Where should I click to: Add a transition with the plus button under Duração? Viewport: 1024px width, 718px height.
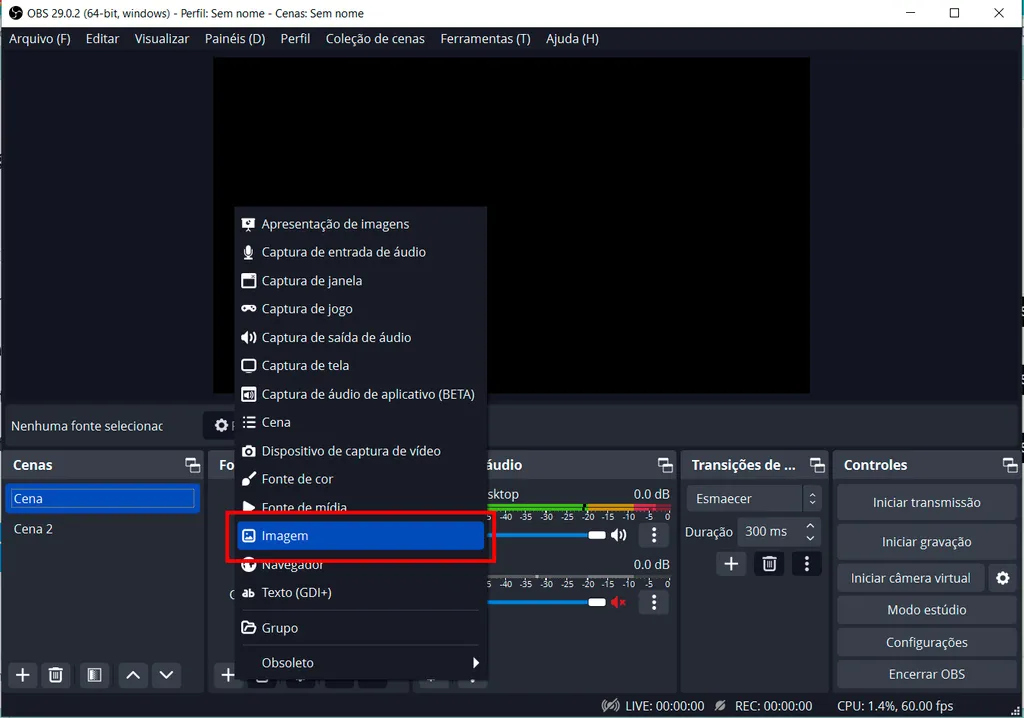(731, 564)
